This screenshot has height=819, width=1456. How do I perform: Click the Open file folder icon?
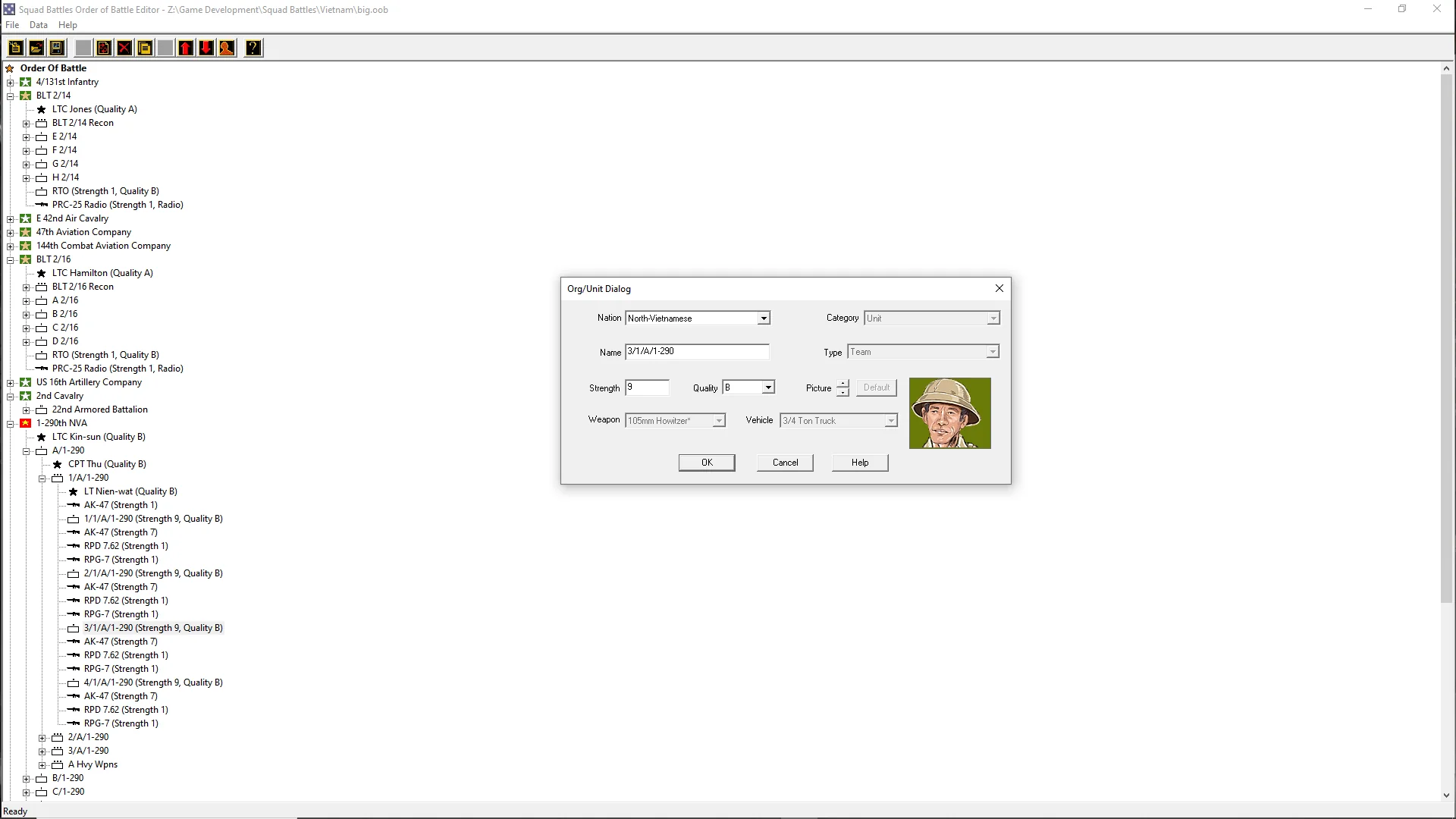pos(36,48)
